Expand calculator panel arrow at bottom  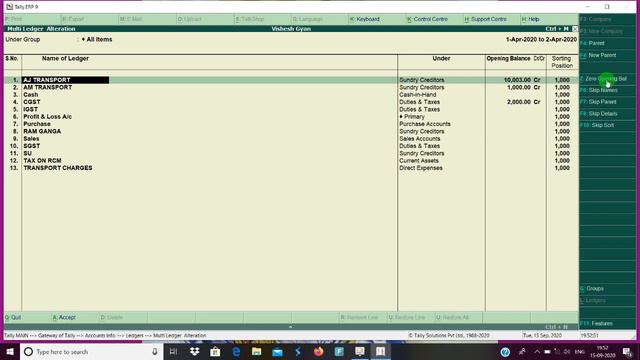[x=290, y=327]
